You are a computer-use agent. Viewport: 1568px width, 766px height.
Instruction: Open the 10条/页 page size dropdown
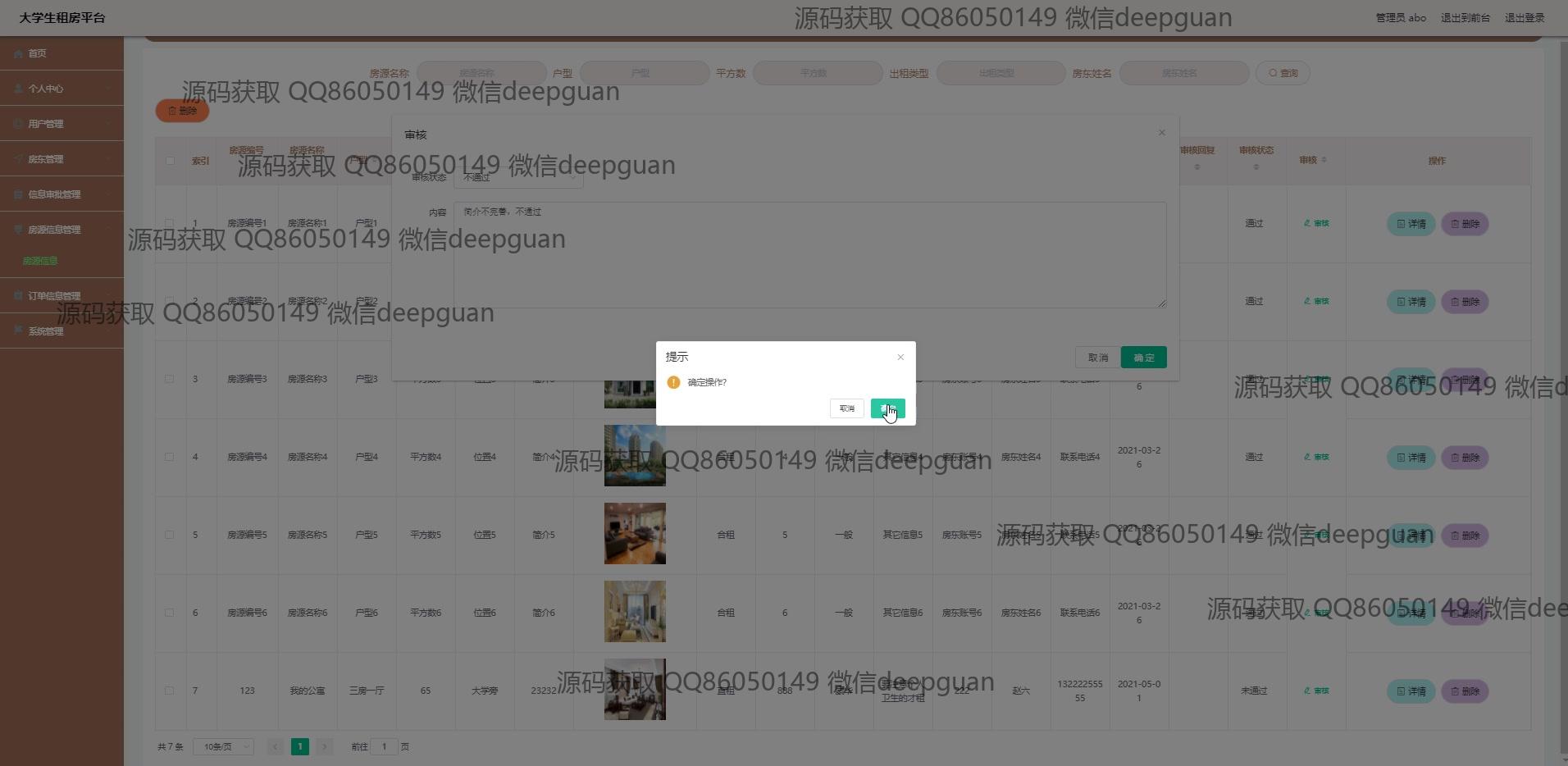pyautogui.click(x=223, y=746)
